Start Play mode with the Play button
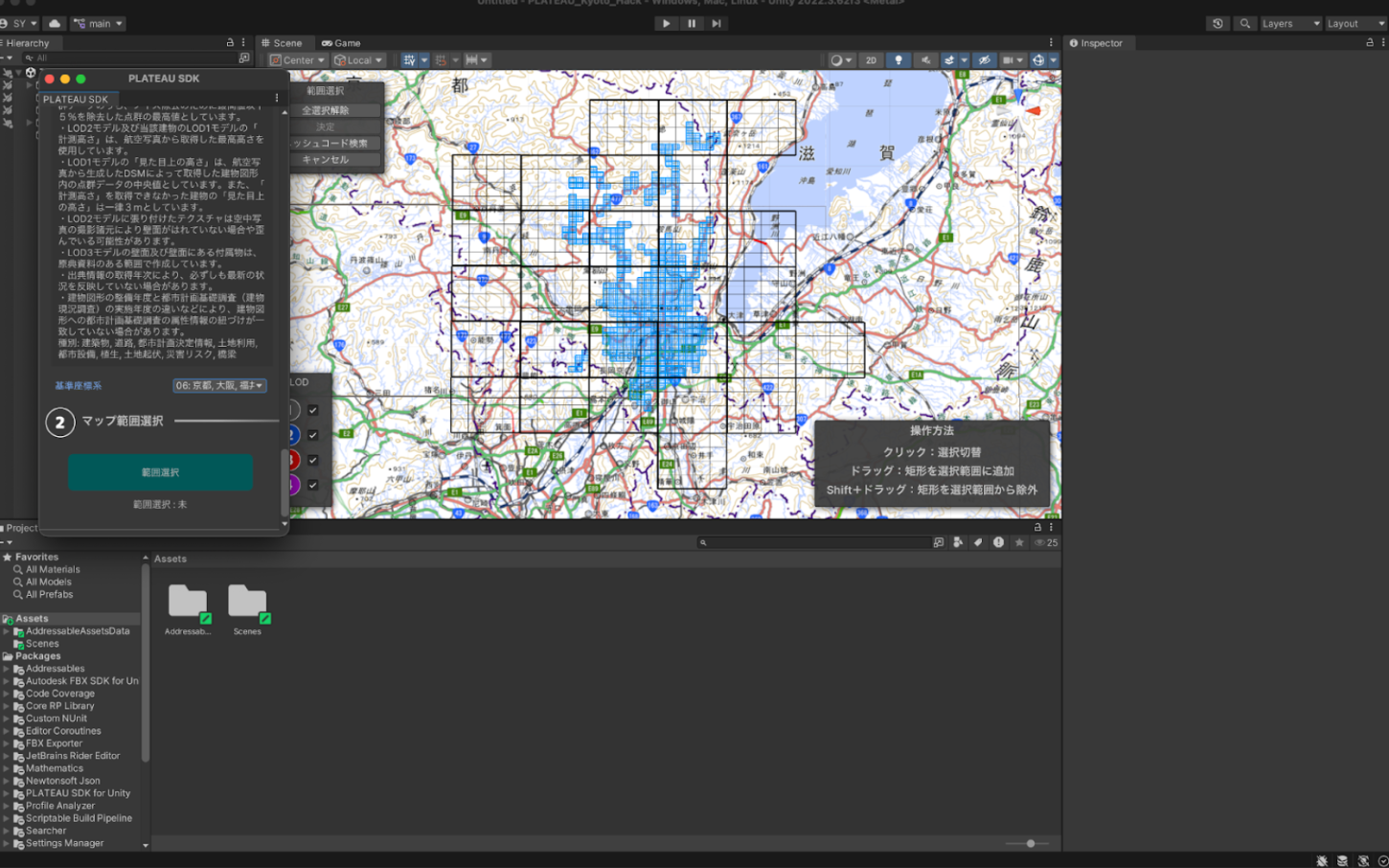The height and width of the screenshot is (868, 1389). (667, 24)
